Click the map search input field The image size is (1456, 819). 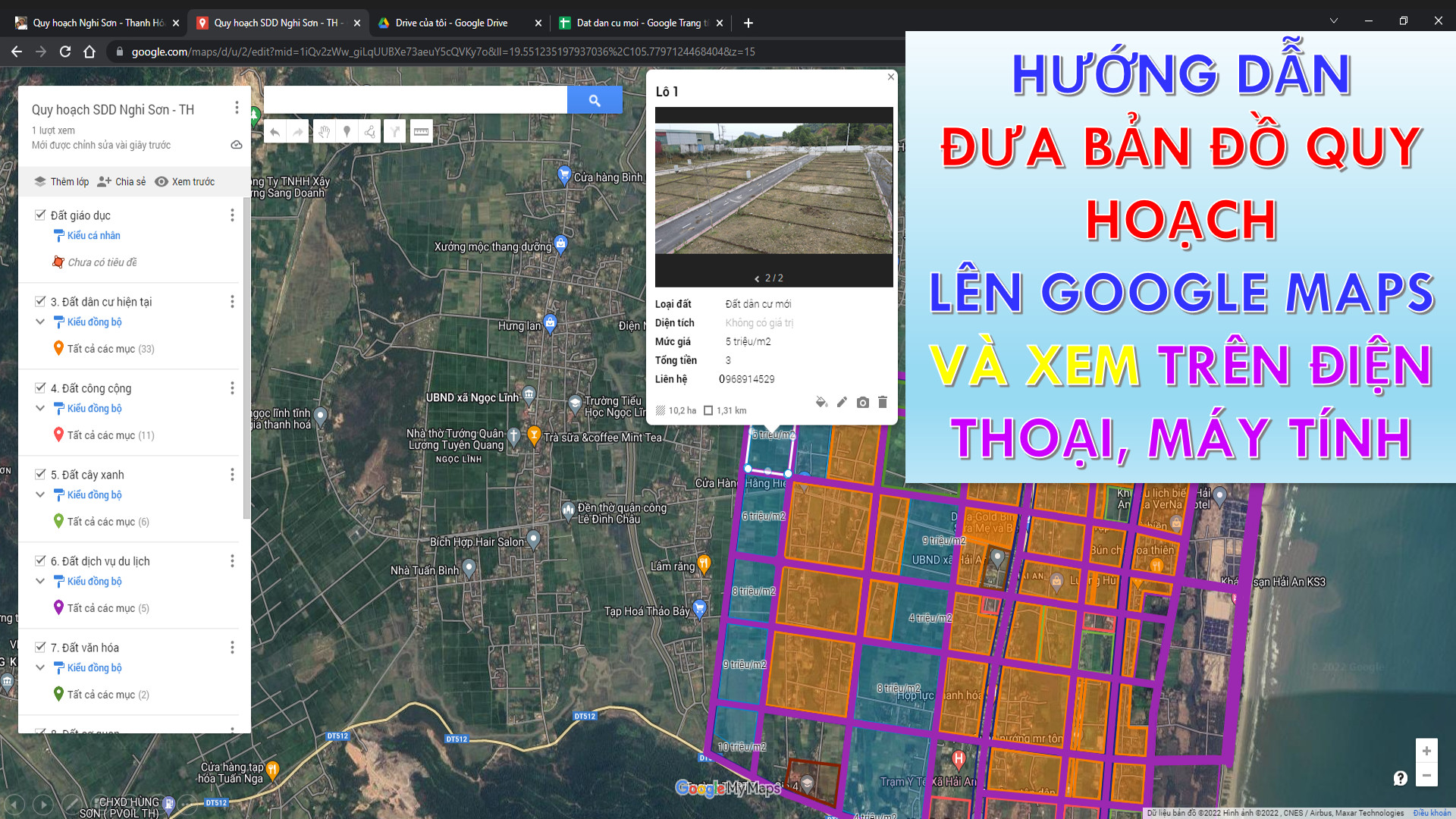pyautogui.click(x=416, y=100)
